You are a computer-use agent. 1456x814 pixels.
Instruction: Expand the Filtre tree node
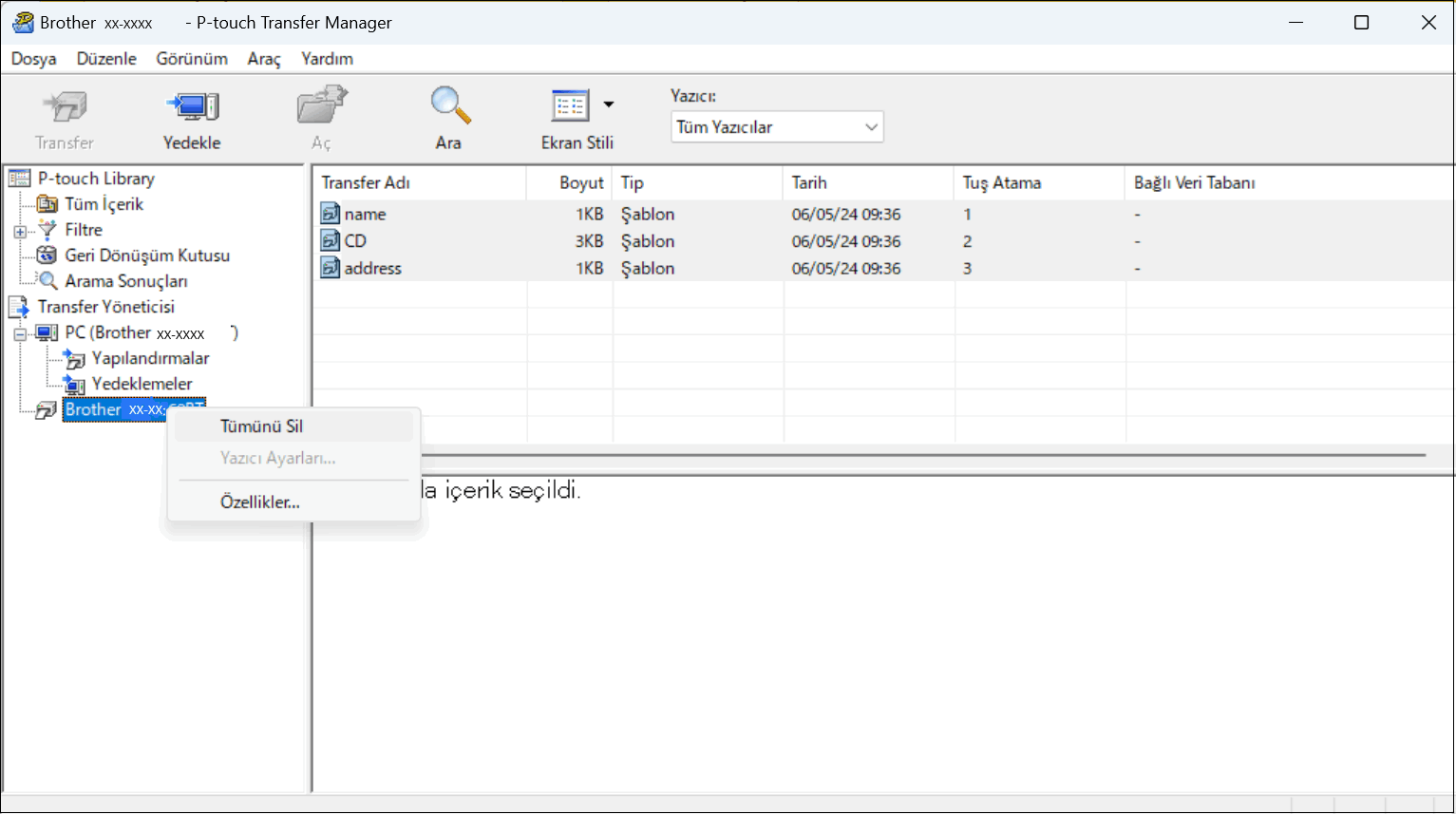(x=20, y=231)
